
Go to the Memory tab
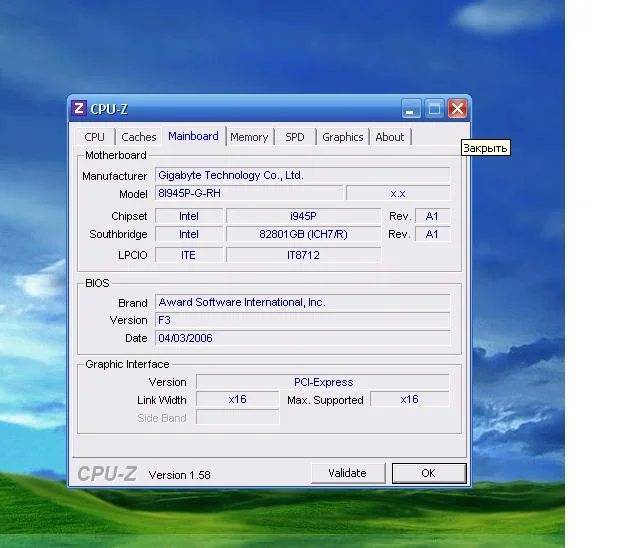click(x=249, y=137)
